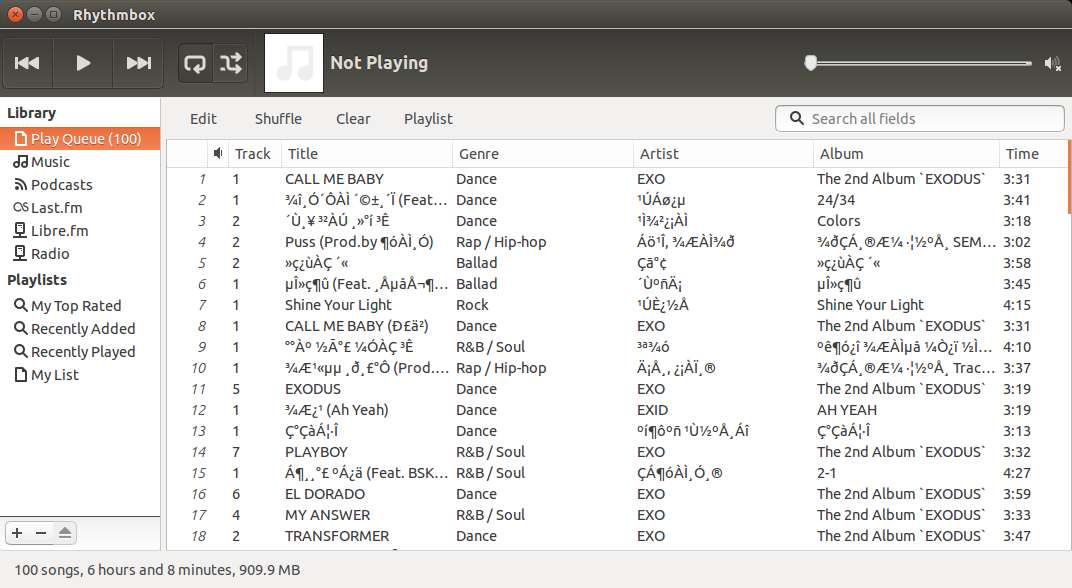Sort by the Artist column header
The height and width of the screenshot is (588, 1072).
click(723, 154)
